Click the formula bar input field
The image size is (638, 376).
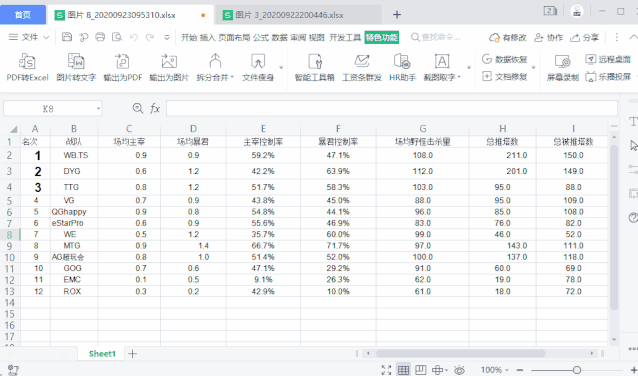pyautogui.click(x=391, y=108)
